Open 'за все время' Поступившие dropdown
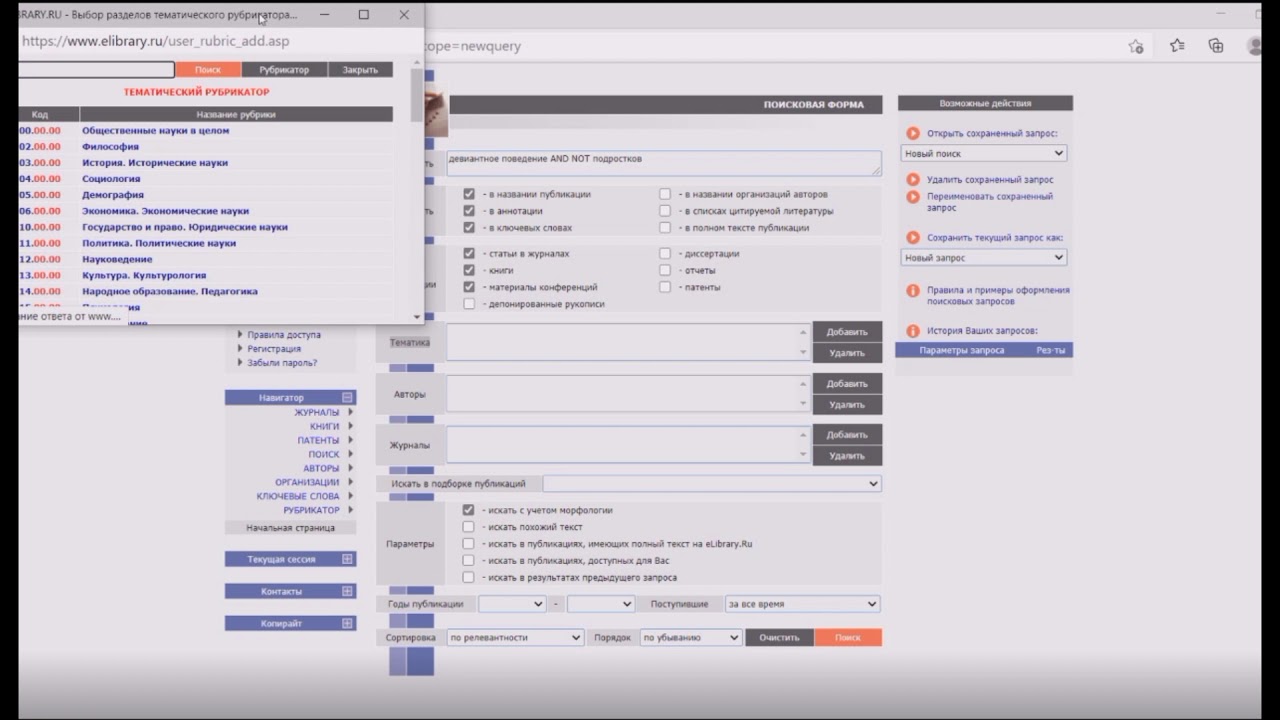 (x=803, y=604)
